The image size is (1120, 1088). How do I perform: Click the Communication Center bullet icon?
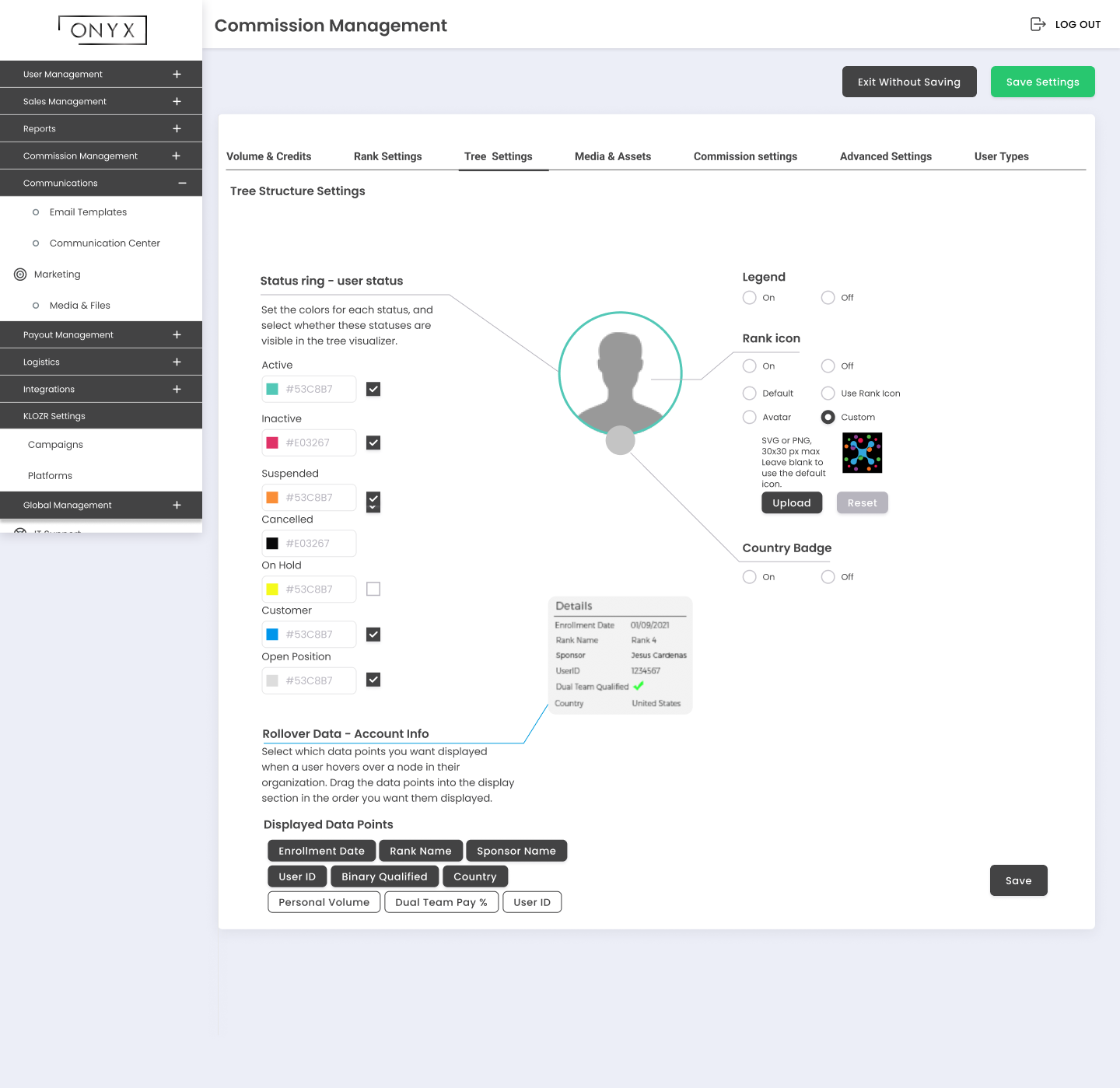point(36,243)
